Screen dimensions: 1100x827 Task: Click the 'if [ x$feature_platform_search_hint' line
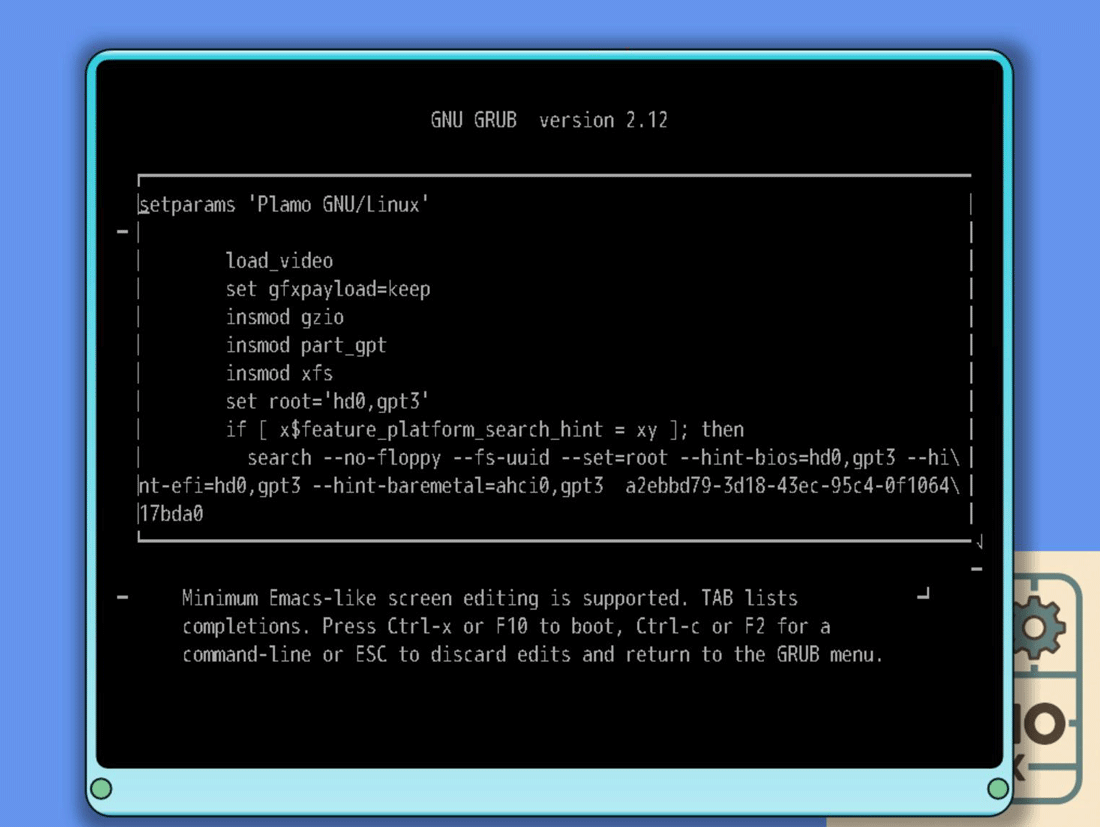(x=485, y=429)
